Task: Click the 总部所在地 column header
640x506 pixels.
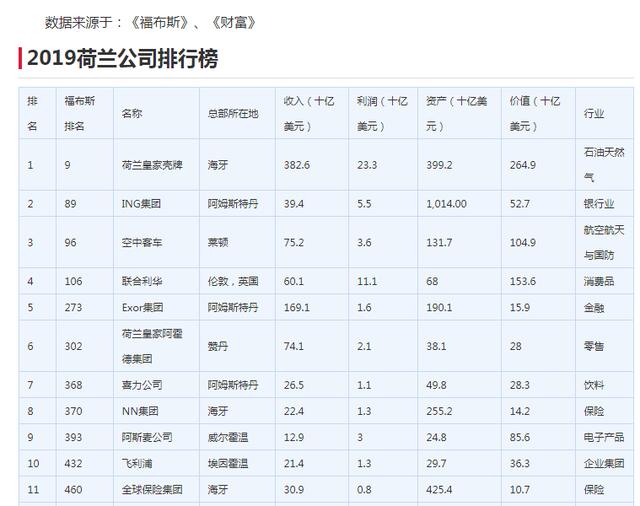Action: click(233, 113)
